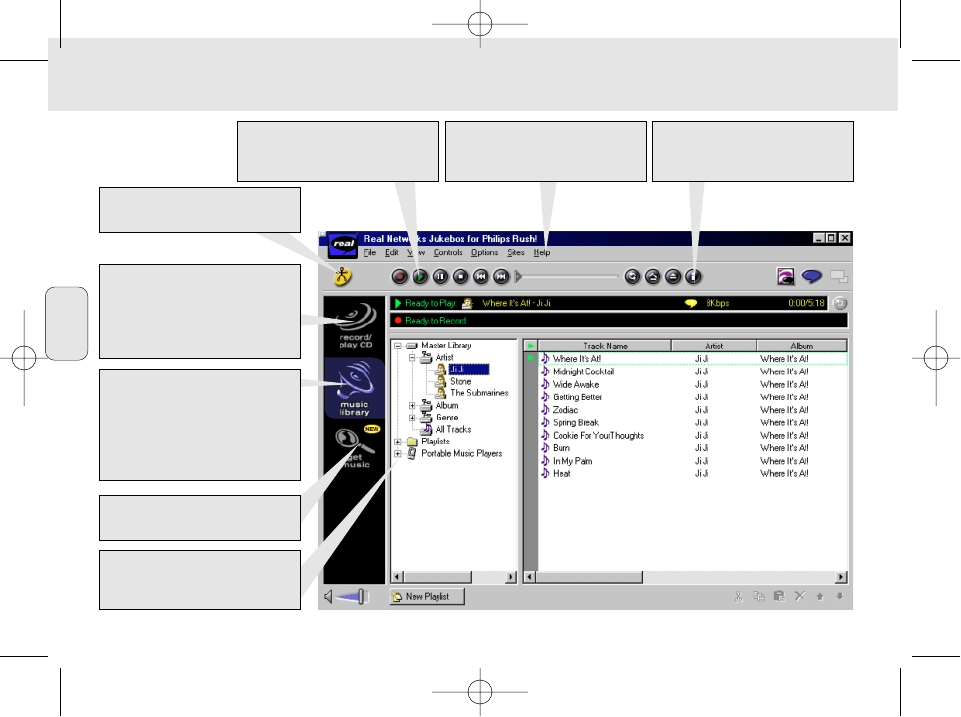Select the track 'Zodiac'

pyautogui.click(x=565, y=410)
